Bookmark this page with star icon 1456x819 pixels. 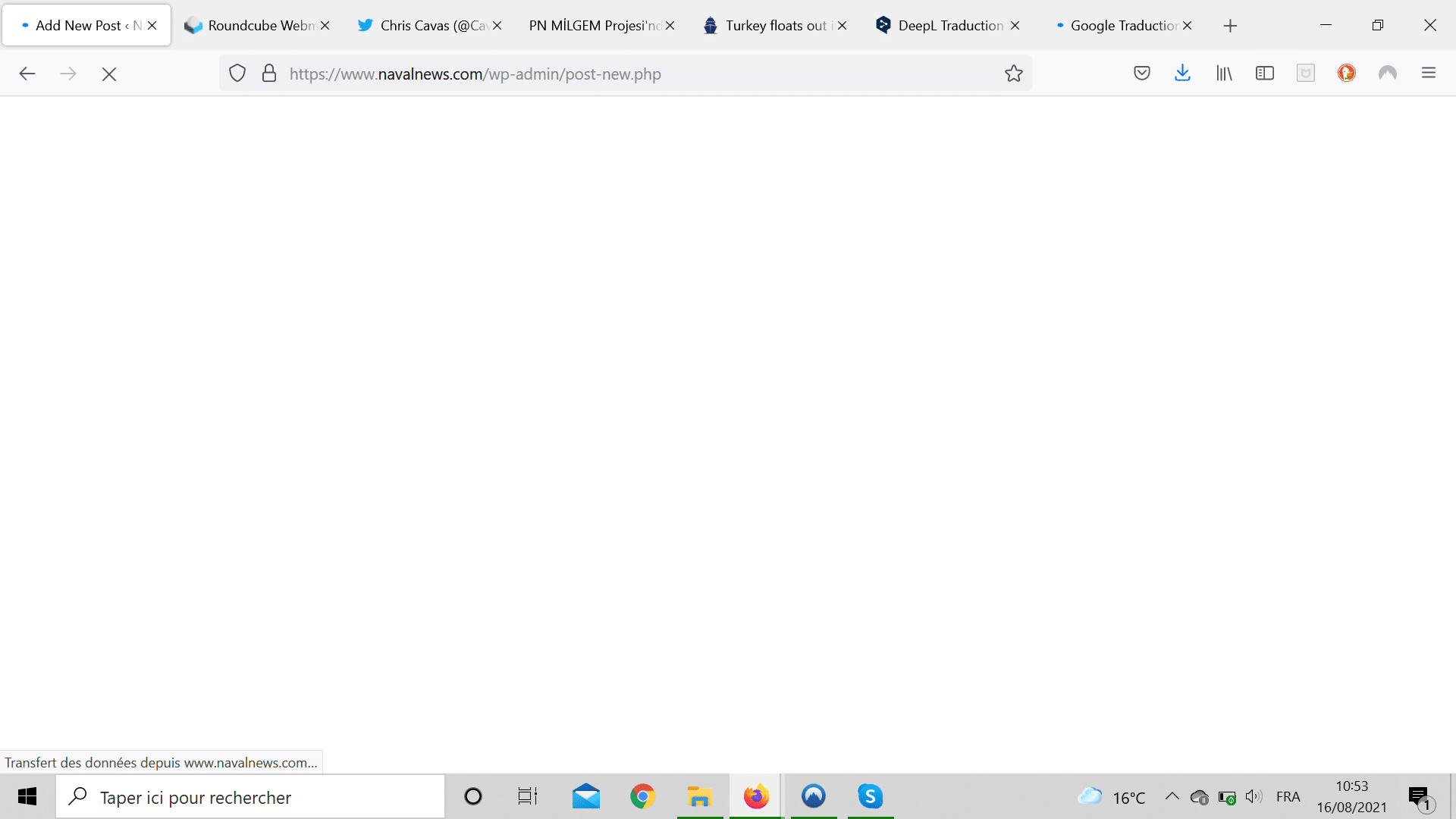1014,74
